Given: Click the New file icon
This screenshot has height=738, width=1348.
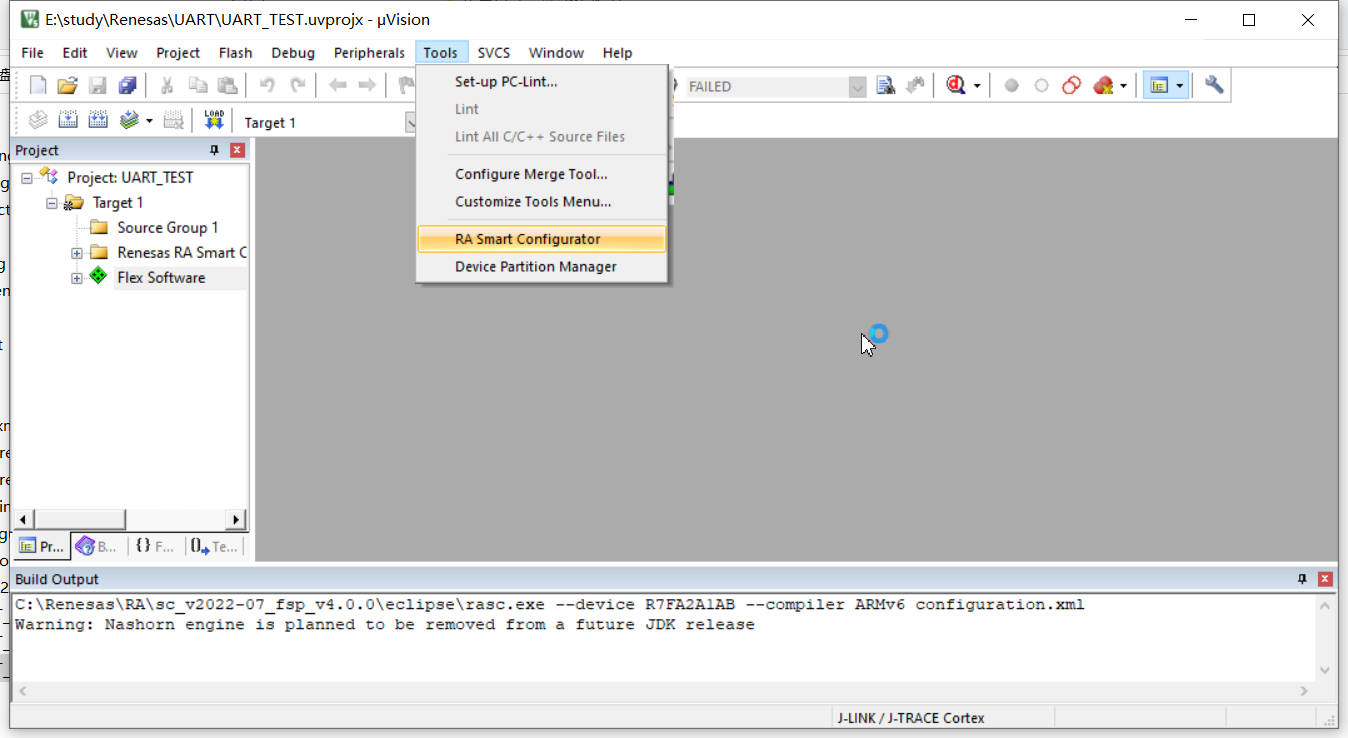Looking at the screenshot, I should click(38, 86).
